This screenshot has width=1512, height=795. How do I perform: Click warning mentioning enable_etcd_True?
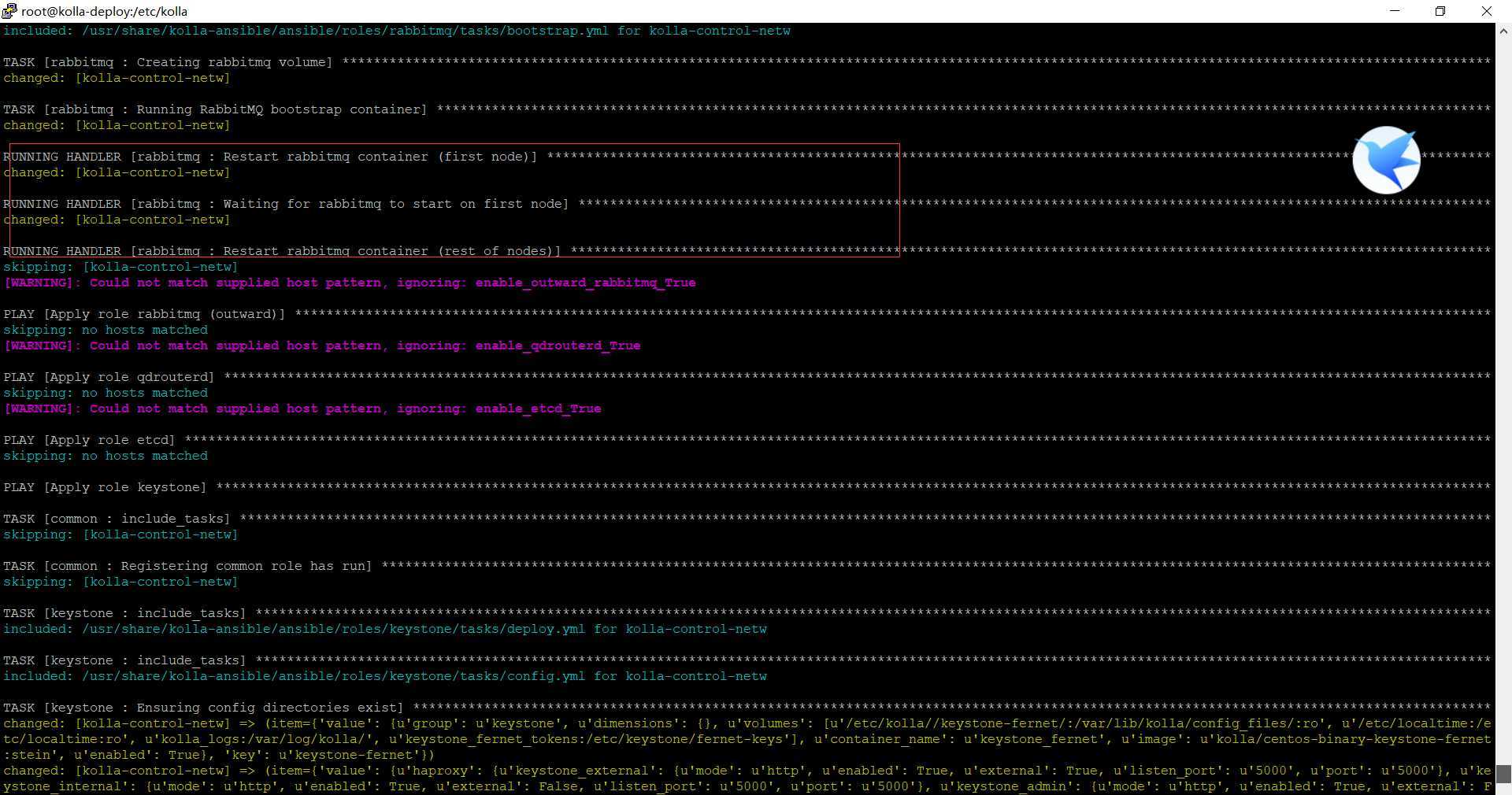pos(302,409)
